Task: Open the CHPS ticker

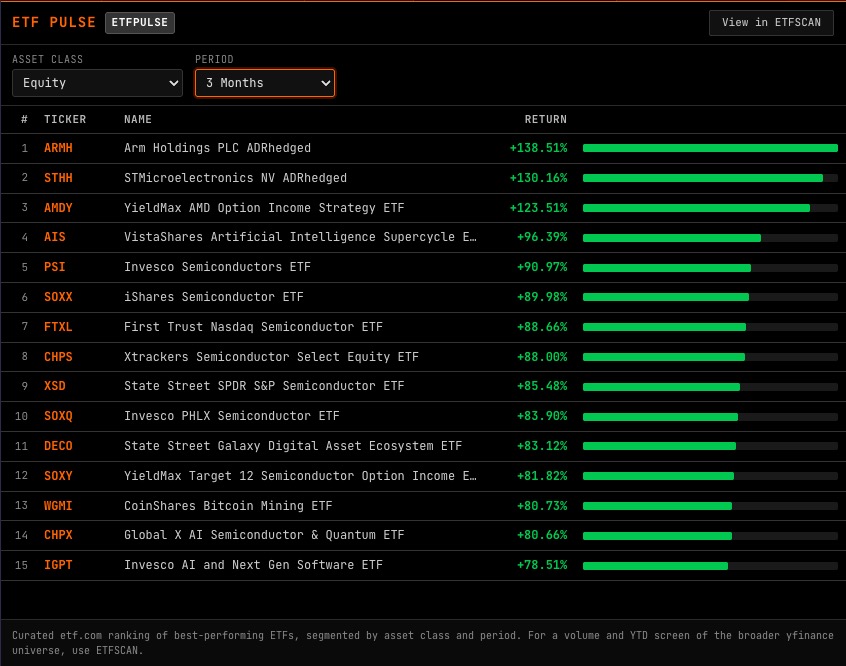Action: (58, 357)
